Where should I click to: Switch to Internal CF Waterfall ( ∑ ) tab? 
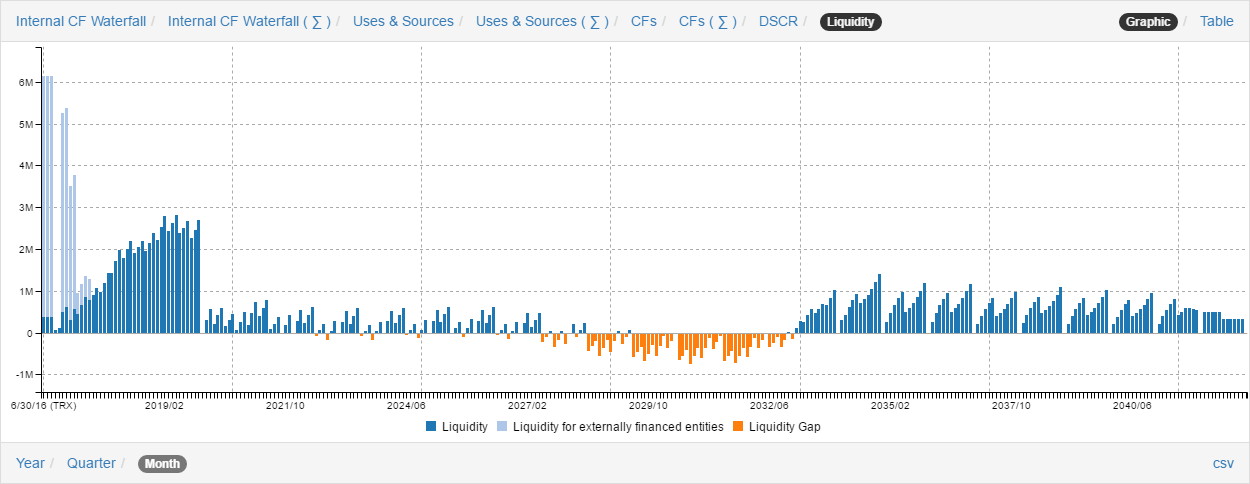249,21
